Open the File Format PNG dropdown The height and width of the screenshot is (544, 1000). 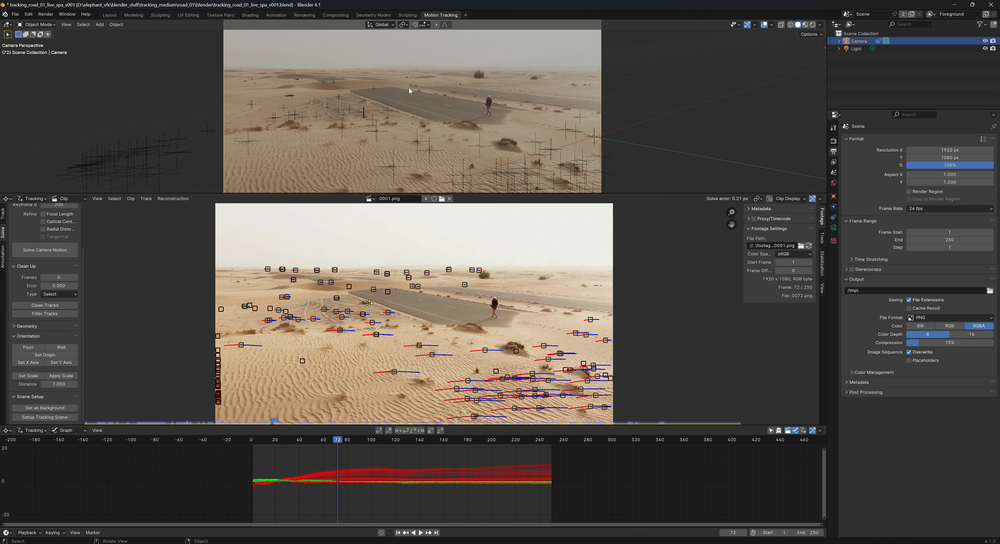point(950,317)
